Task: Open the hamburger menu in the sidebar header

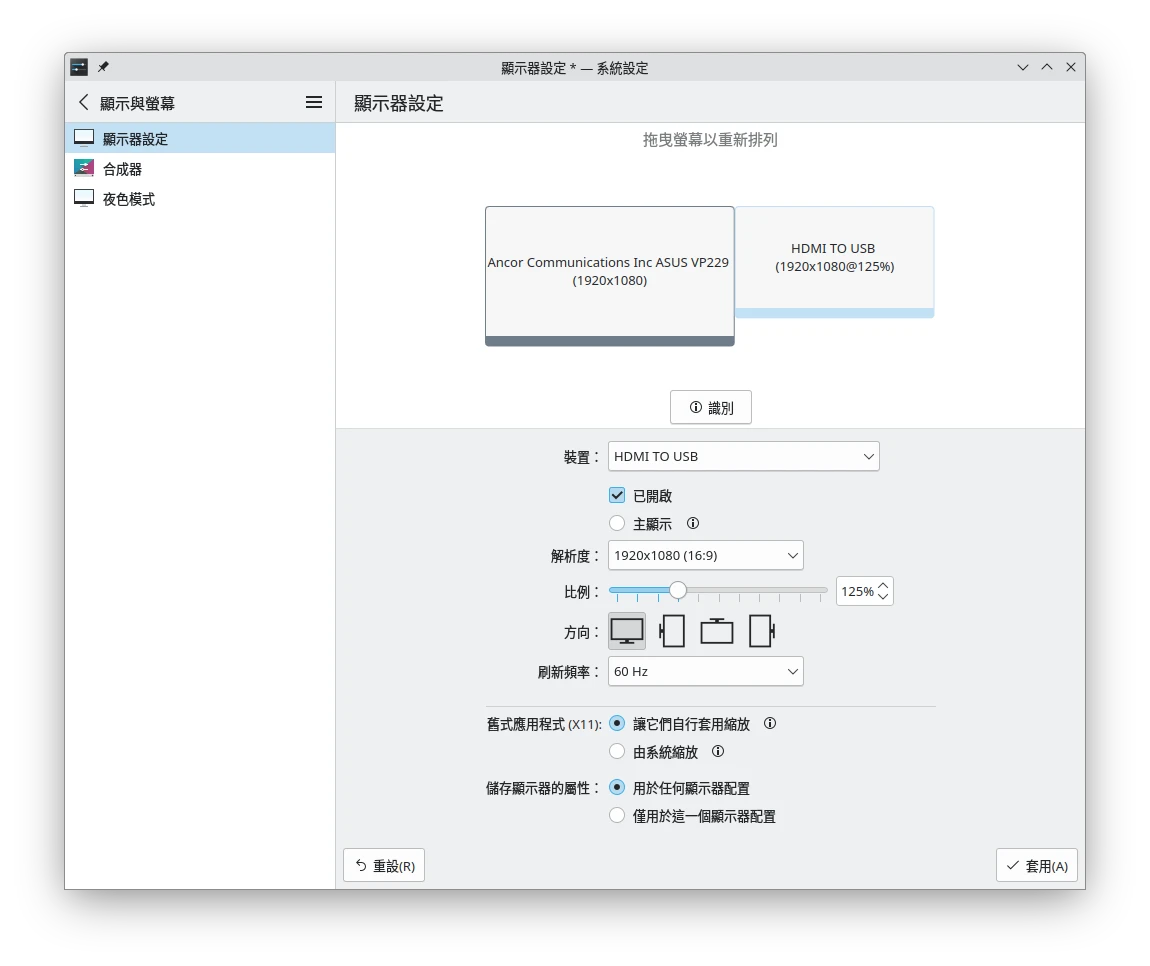Action: coord(314,102)
